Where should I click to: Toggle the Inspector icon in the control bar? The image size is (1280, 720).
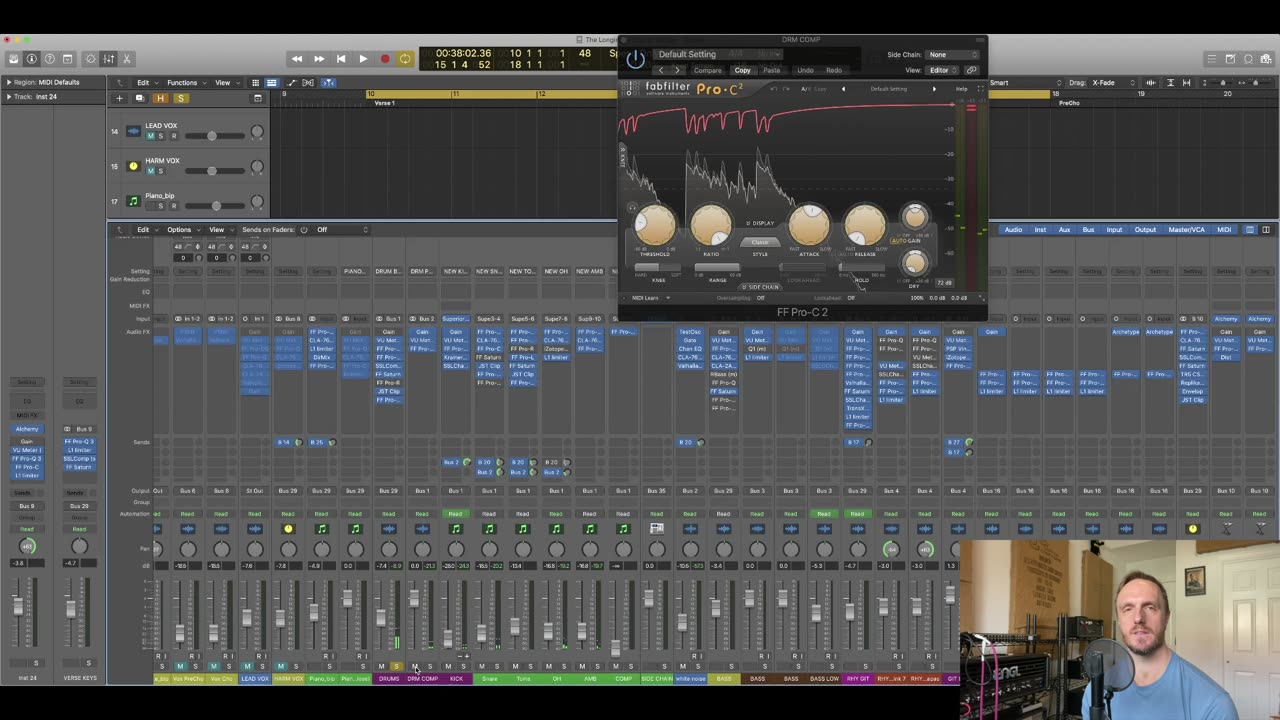(x=31, y=59)
